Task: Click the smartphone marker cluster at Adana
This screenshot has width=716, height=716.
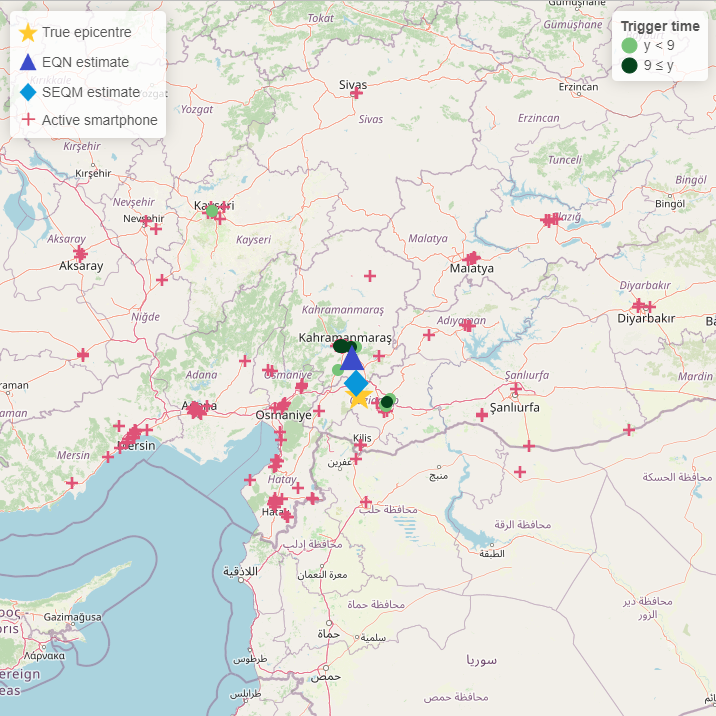Action: point(197,410)
